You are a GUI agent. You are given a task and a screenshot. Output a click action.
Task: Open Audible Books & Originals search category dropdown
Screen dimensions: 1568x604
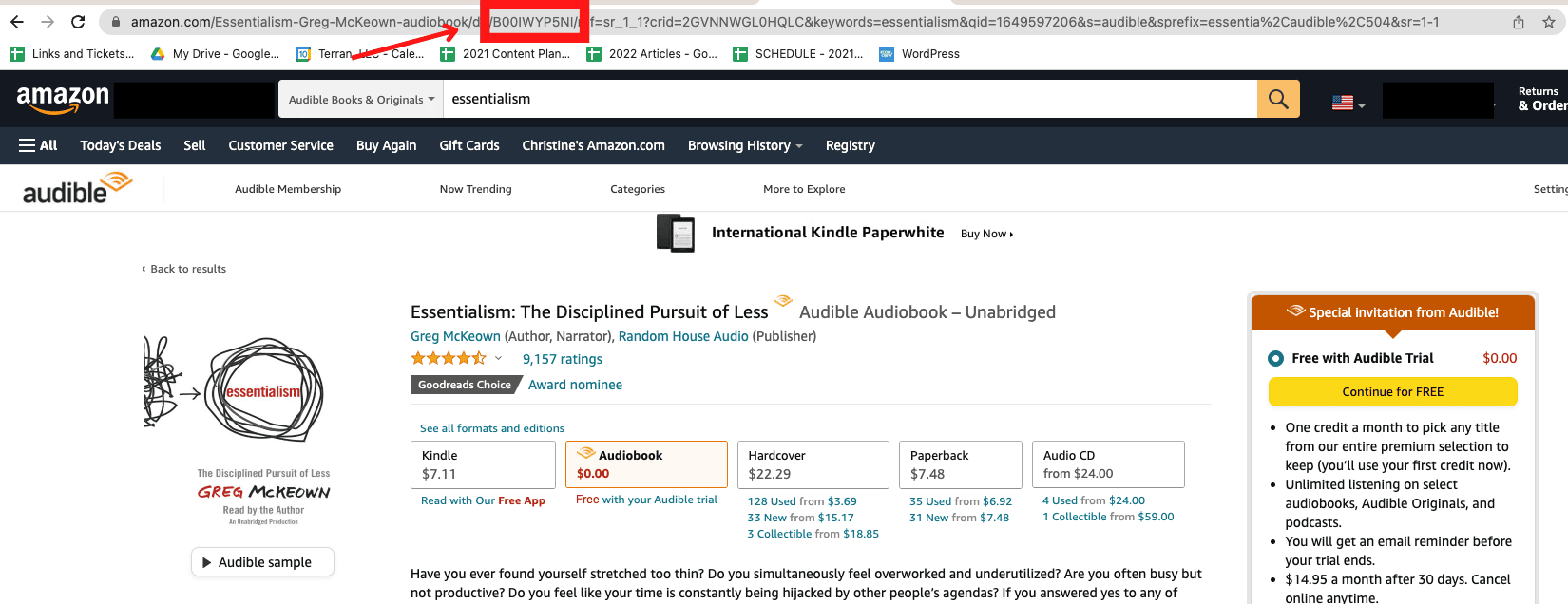(x=361, y=99)
